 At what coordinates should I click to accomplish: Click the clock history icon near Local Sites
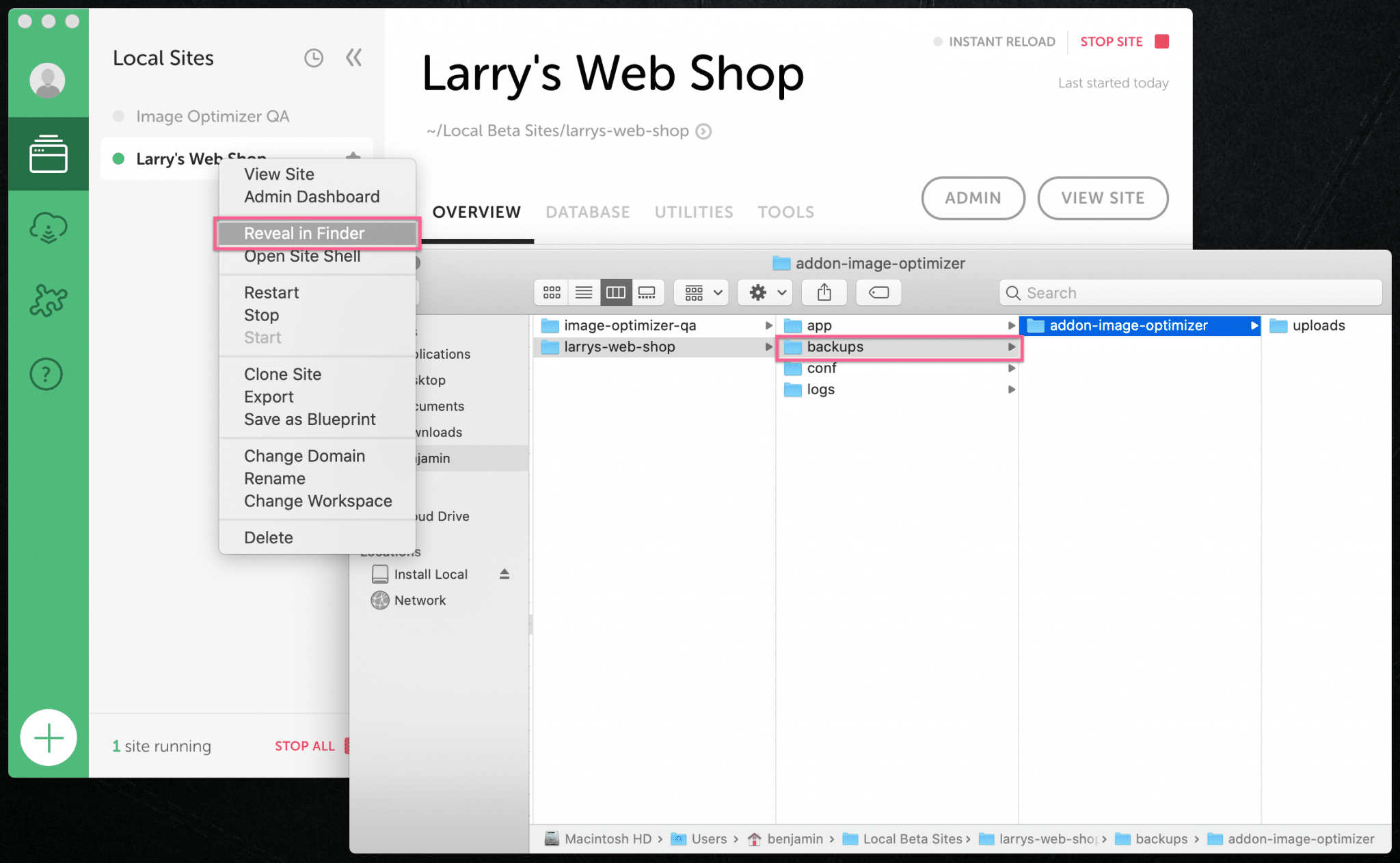click(314, 58)
